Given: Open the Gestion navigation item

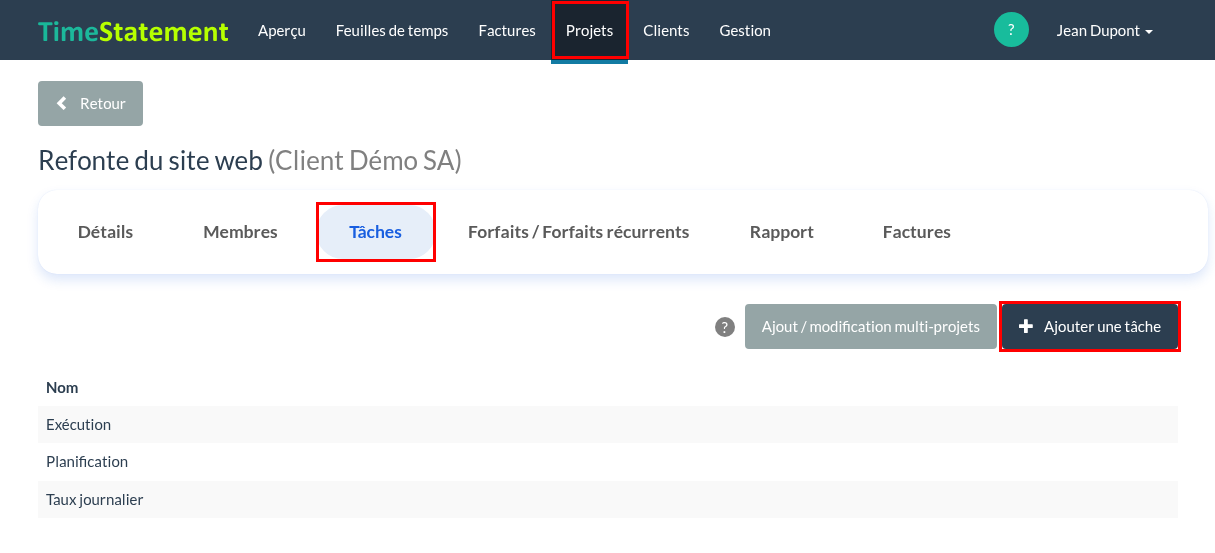Looking at the screenshot, I should tap(745, 31).
